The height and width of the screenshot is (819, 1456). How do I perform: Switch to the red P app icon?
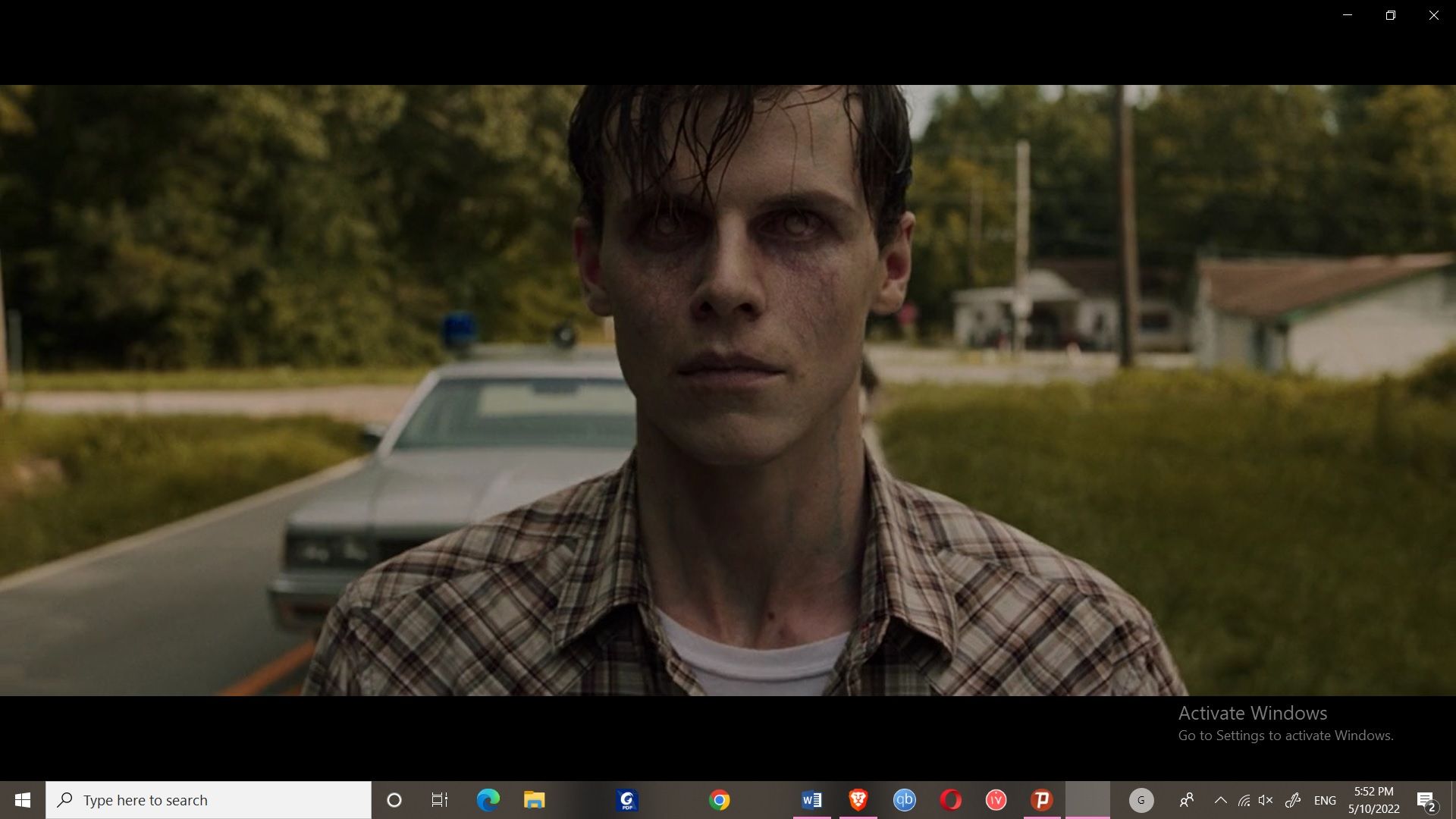[x=1042, y=800]
